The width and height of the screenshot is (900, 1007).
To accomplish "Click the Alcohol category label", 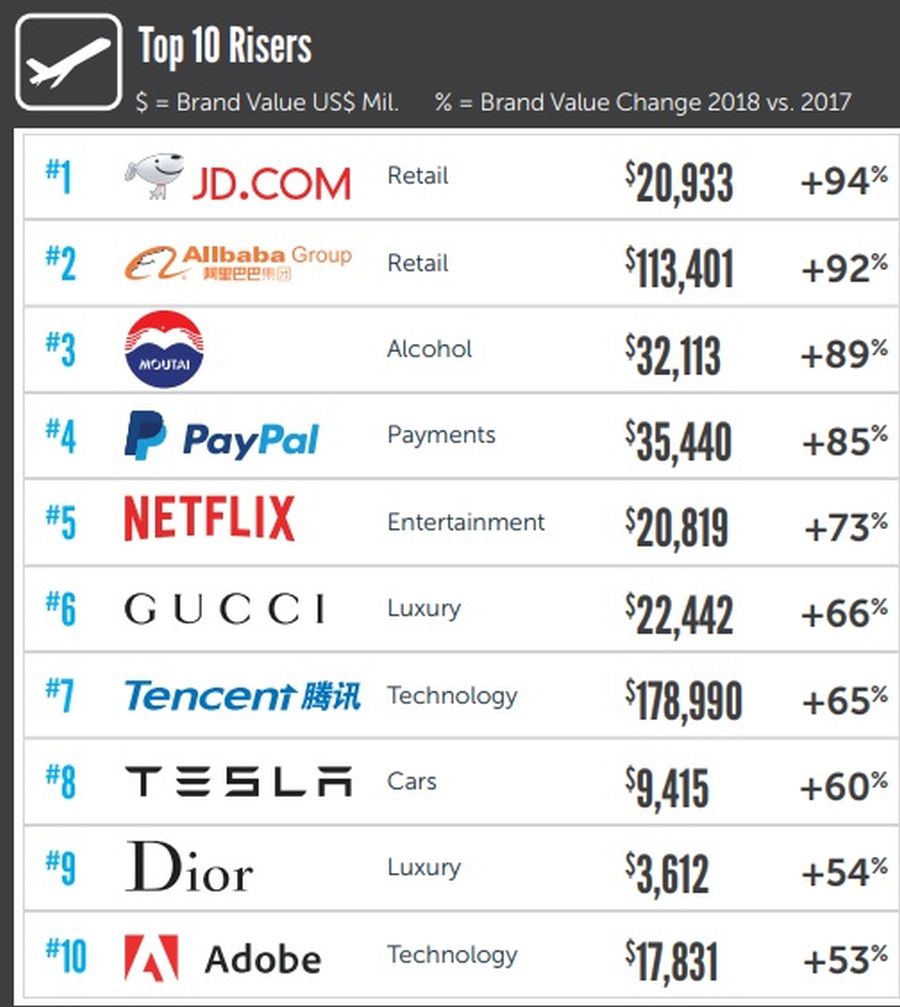I will [429, 349].
